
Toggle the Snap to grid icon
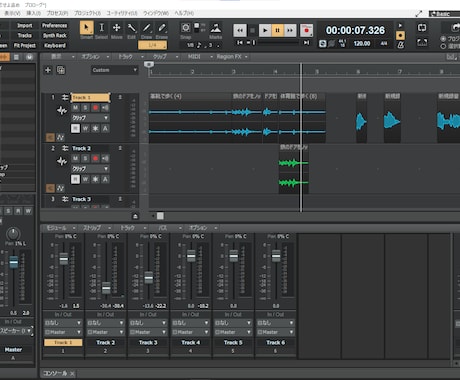coord(186,27)
